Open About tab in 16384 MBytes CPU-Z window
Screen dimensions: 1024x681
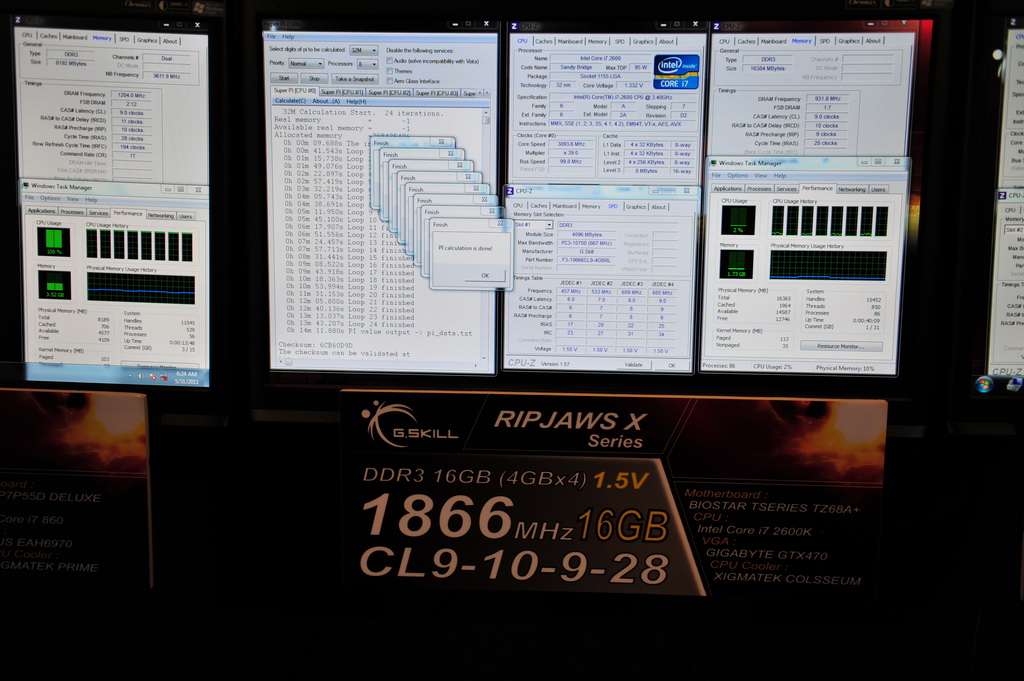pos(872,40)
